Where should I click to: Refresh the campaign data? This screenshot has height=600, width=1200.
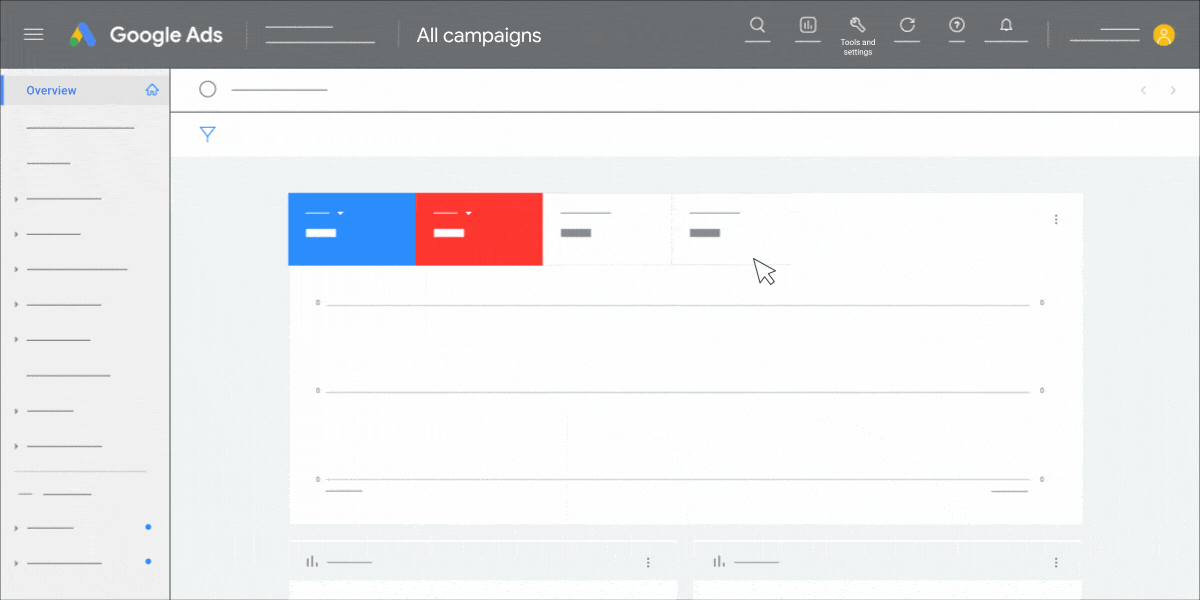pyautogui.click(x=907, y=25)
